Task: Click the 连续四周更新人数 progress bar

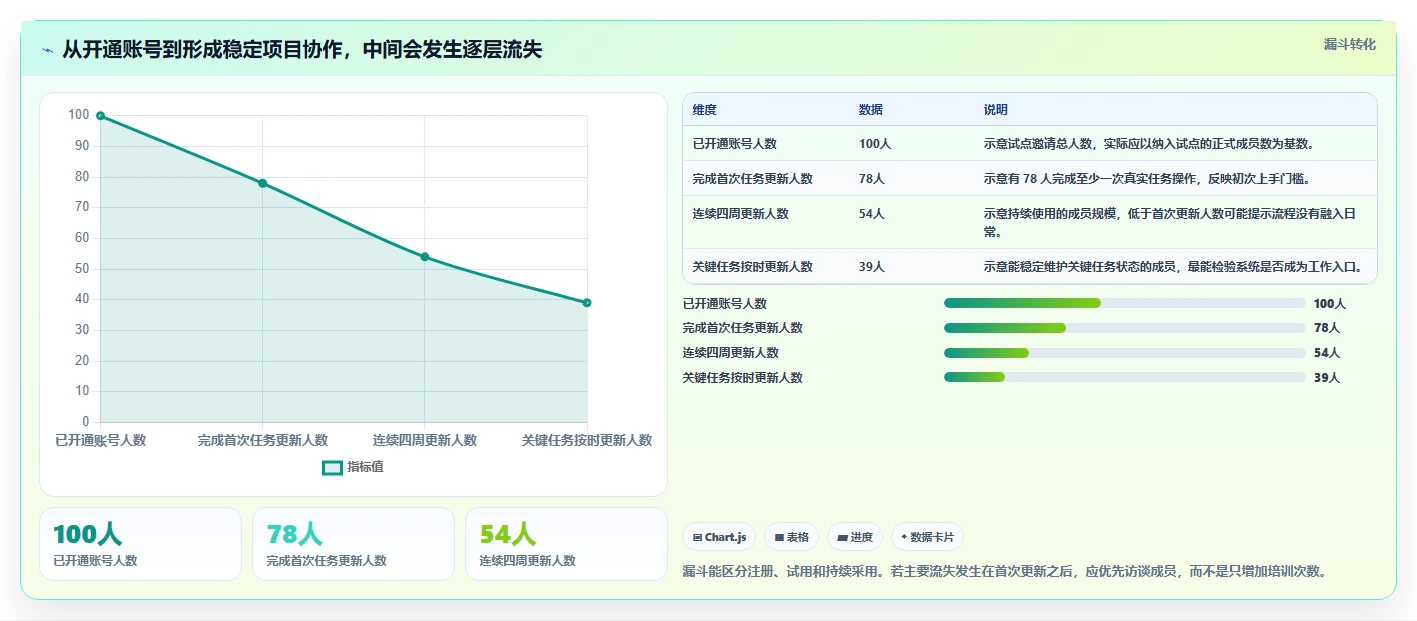Action: click(1125, 353)
